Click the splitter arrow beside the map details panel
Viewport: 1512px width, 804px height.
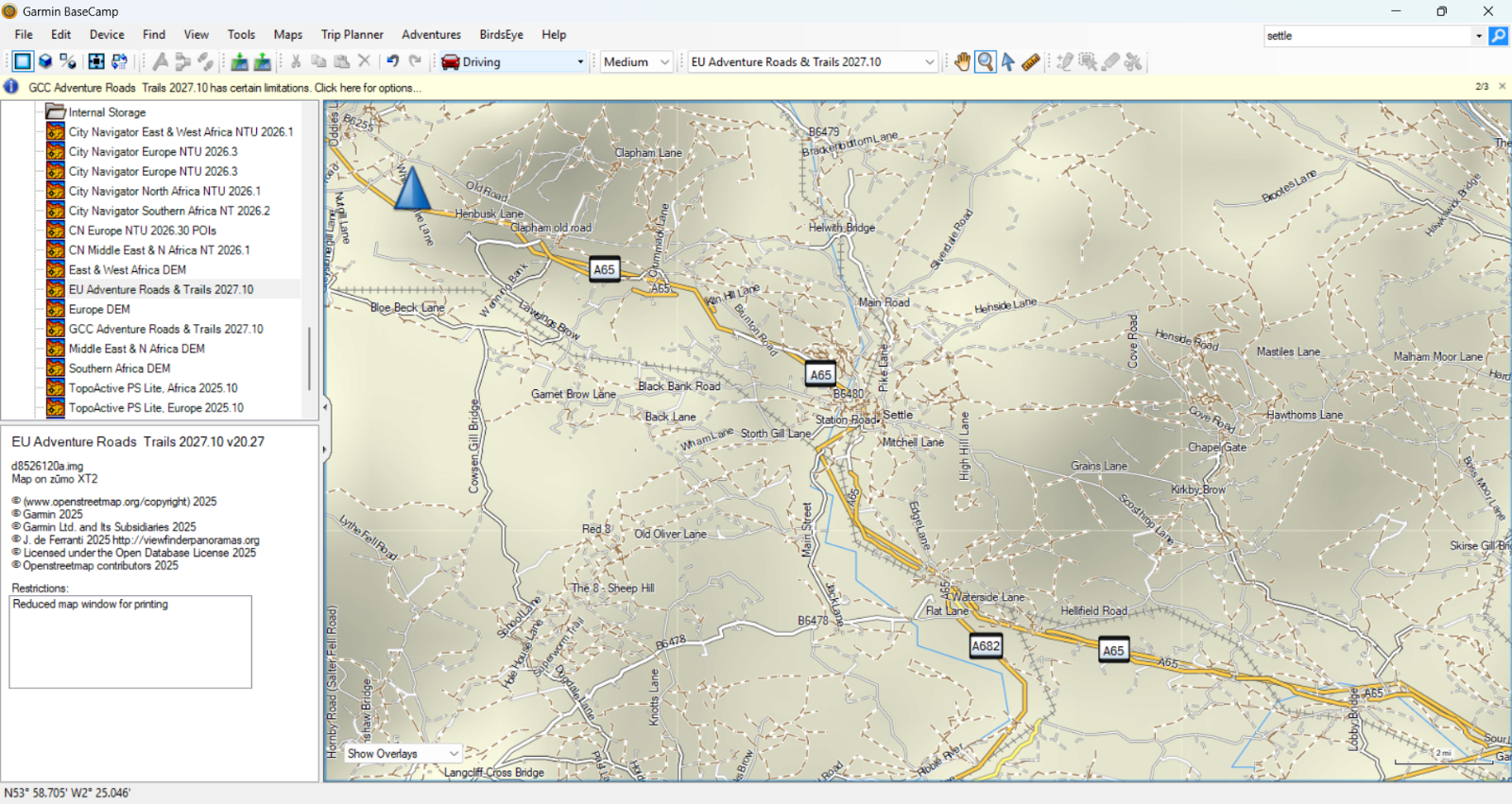pyautogui.click(x=326, y=450)
